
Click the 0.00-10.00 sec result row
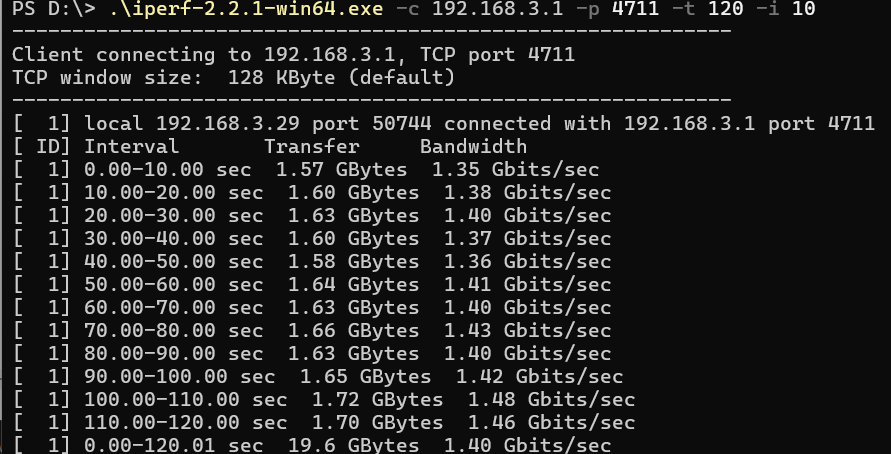[306, 169]
